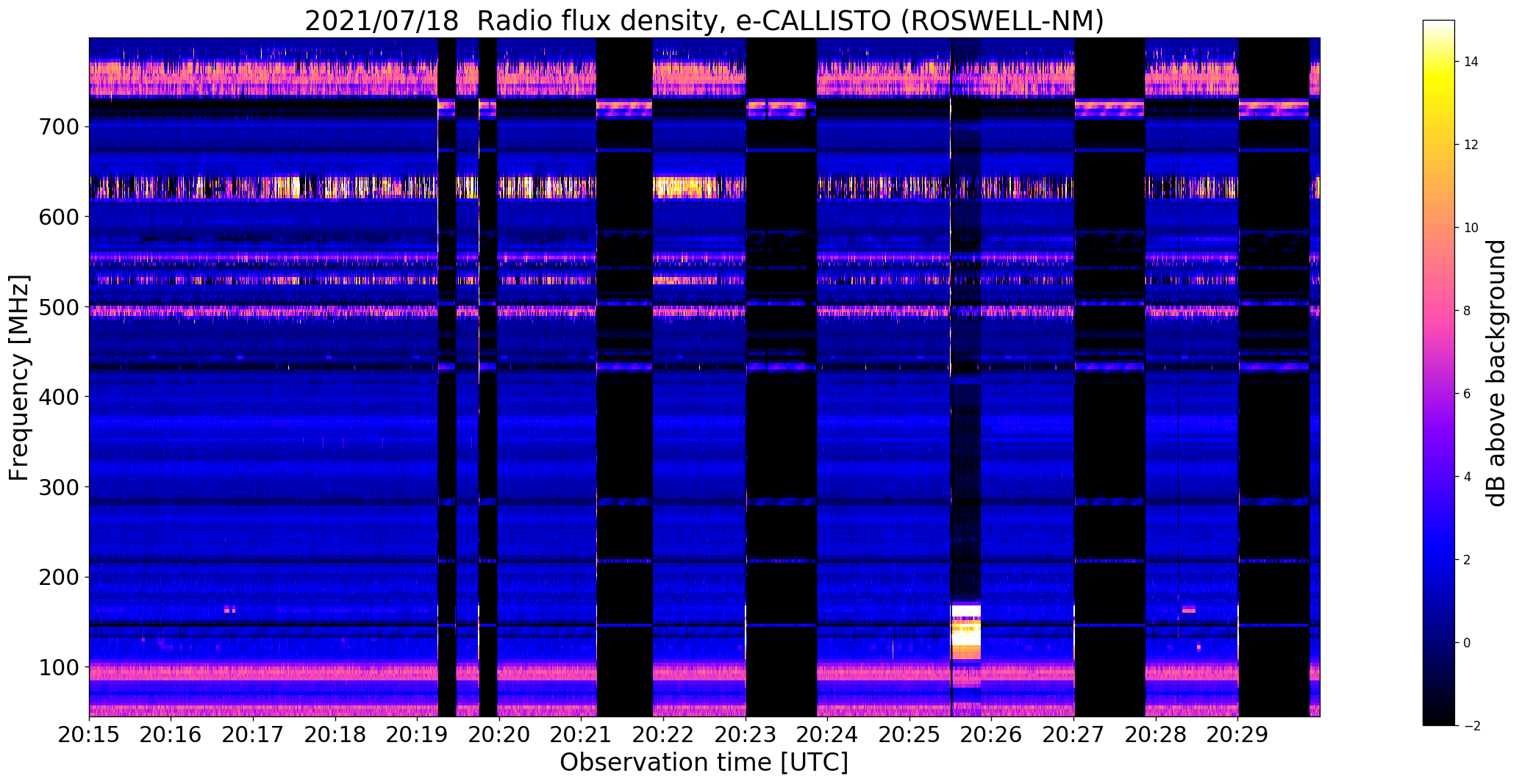
Task: Click the colorbar tick value 8
Action: pos(1468,311)
